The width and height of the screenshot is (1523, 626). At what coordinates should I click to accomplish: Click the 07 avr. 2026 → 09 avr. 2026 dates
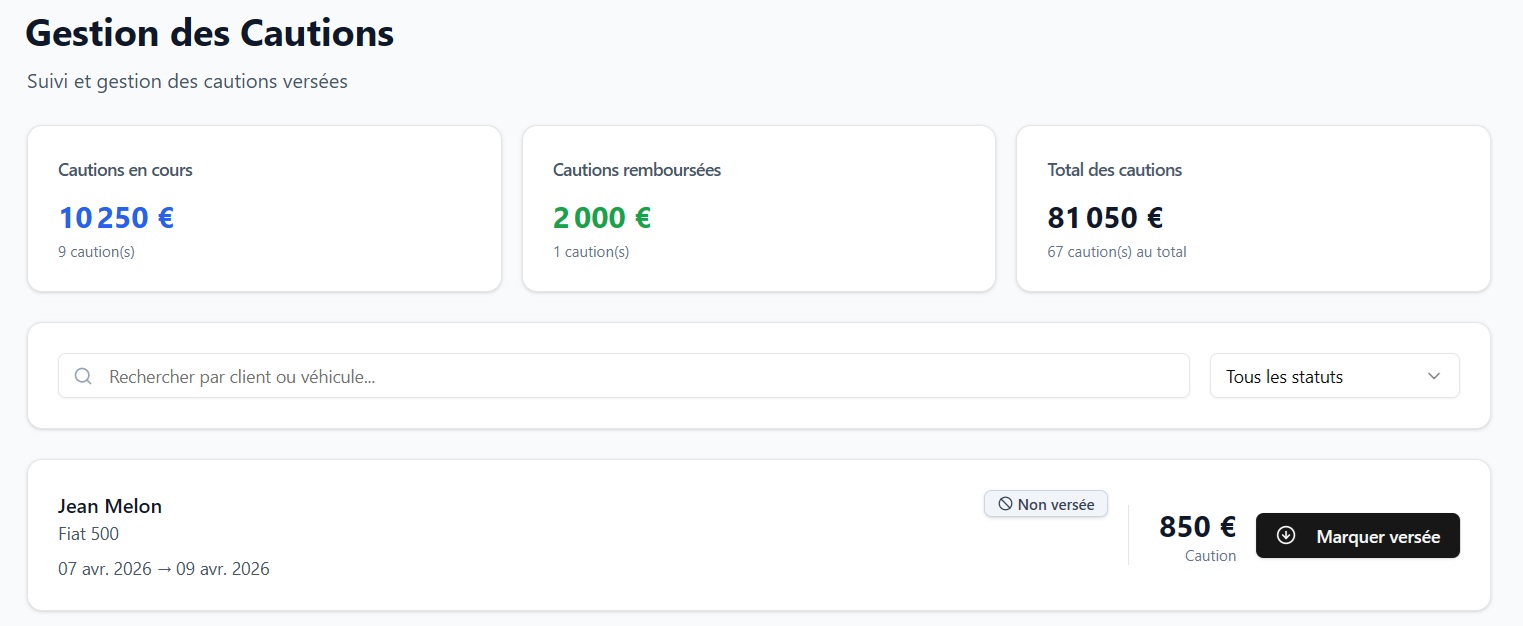[x=164, y=569]
